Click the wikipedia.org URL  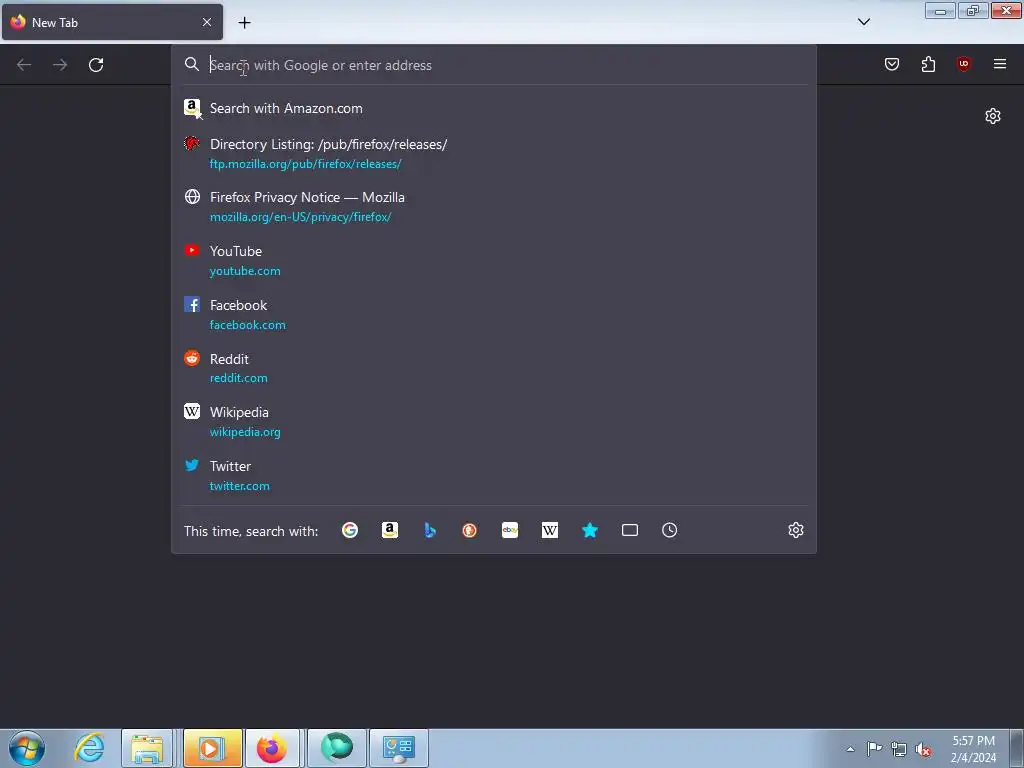tap(245, 432)
